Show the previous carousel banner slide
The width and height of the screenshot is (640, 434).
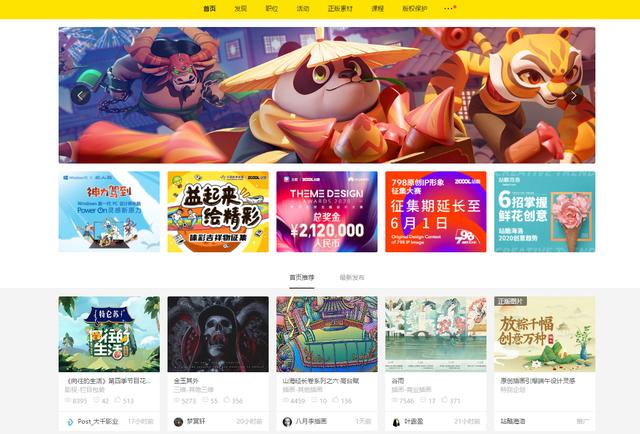pos(81,96)
